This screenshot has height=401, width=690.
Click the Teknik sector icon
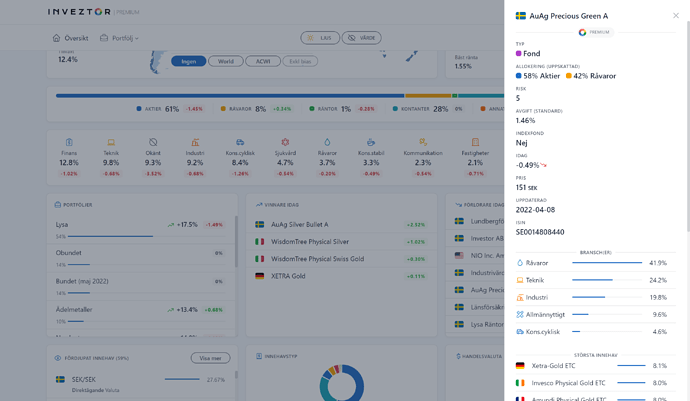pos(111,142)
